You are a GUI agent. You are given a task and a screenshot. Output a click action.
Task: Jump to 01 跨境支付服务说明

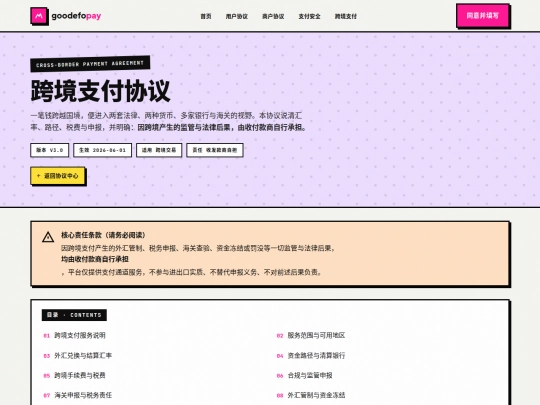(x=74, y=335)
